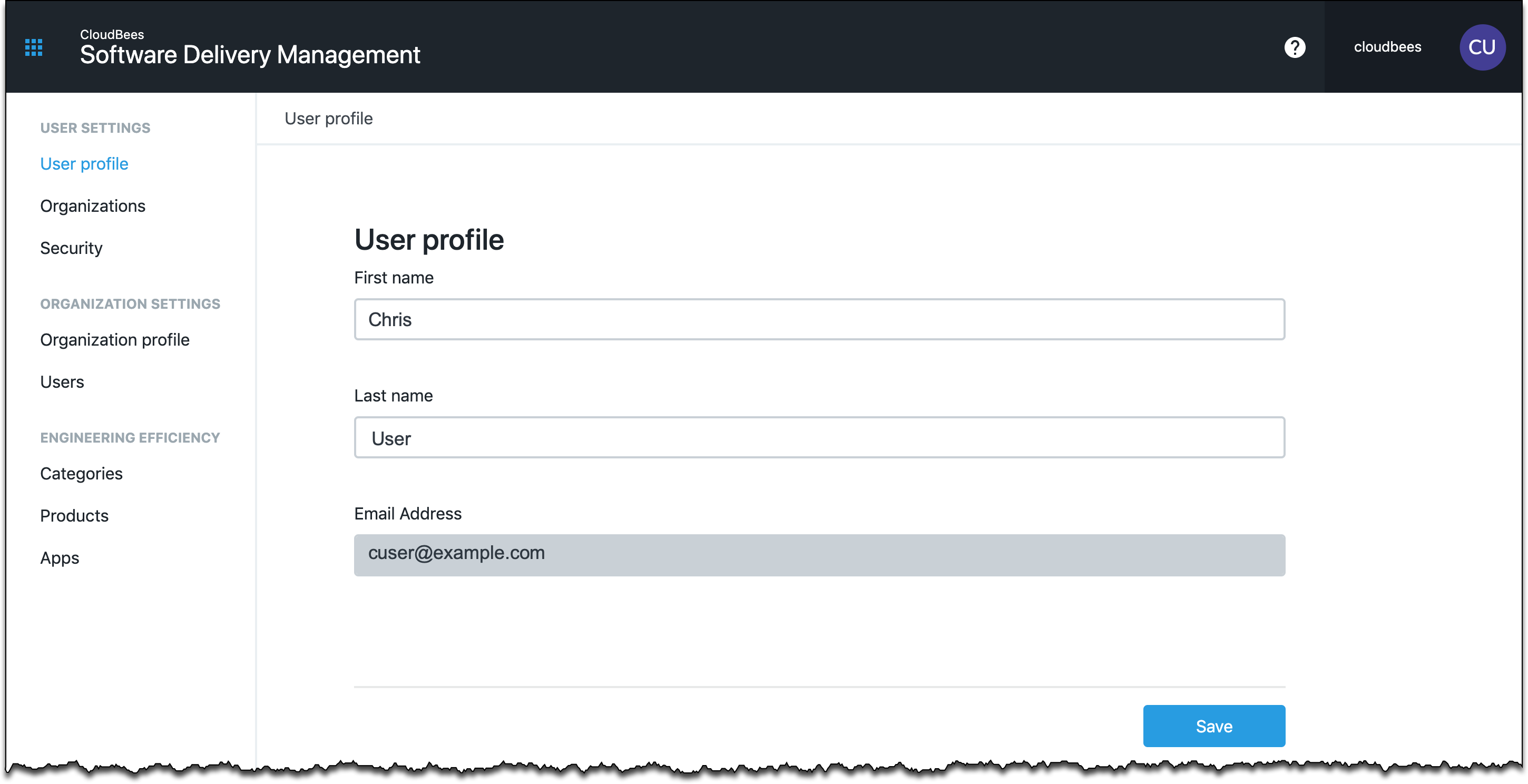Click the Software Delivery Management title
Image resolution: width=1528 pixels, height=784 pixels.
click(250, 55)
